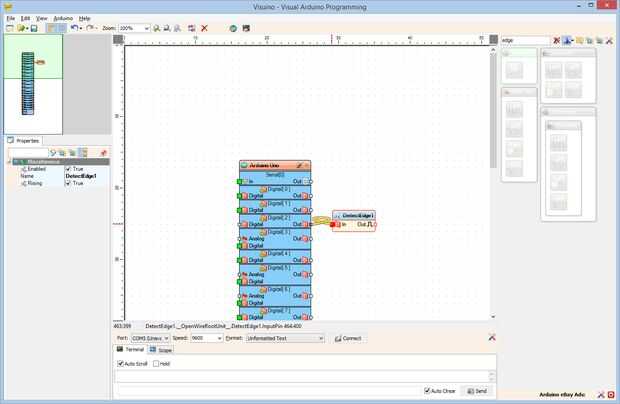Screen dimensions: 620x404
Task: Toggle the Auto Scroll checkbox
Action: [121, 364]
